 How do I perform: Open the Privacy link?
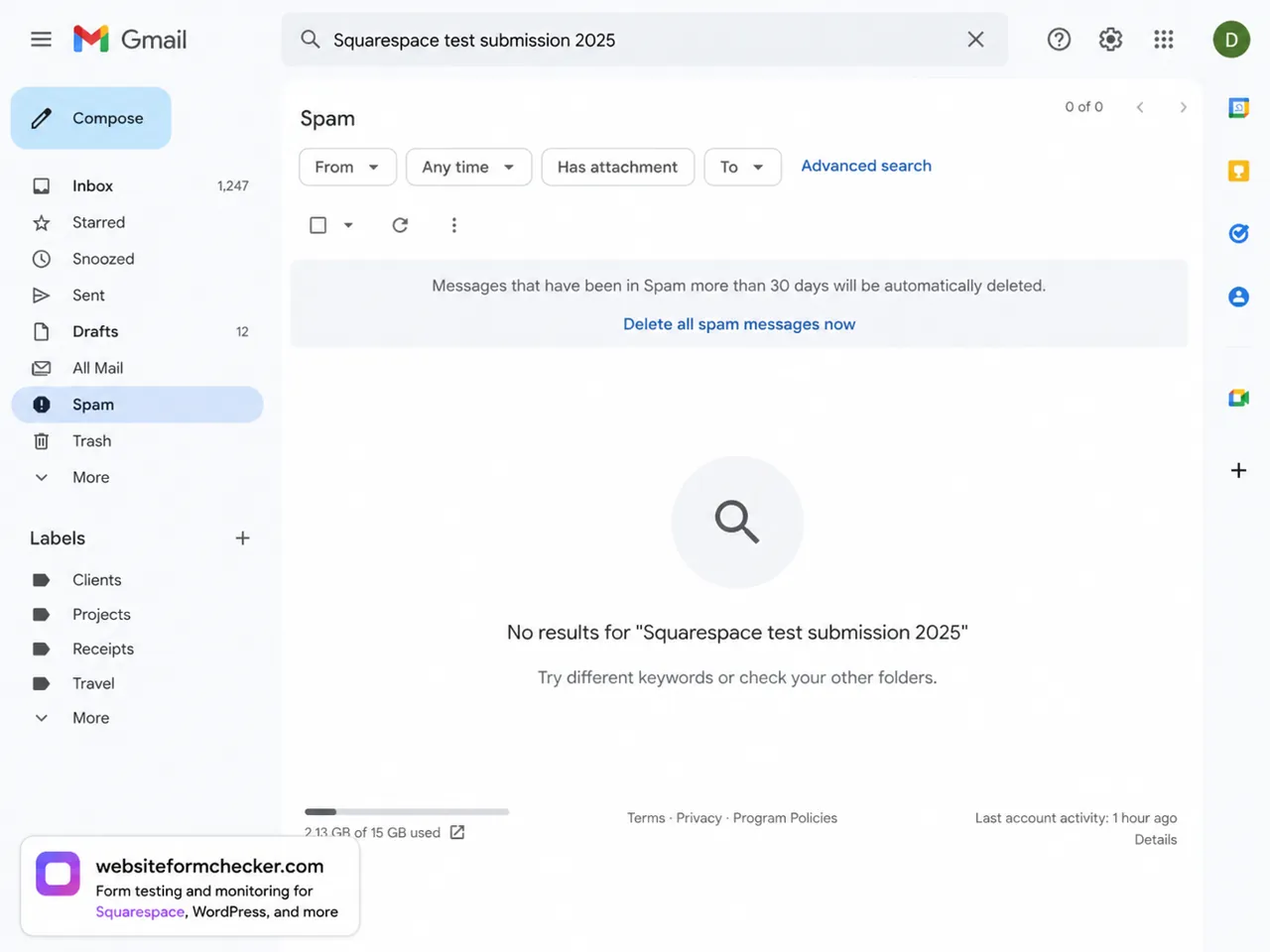tap(698, 818)
